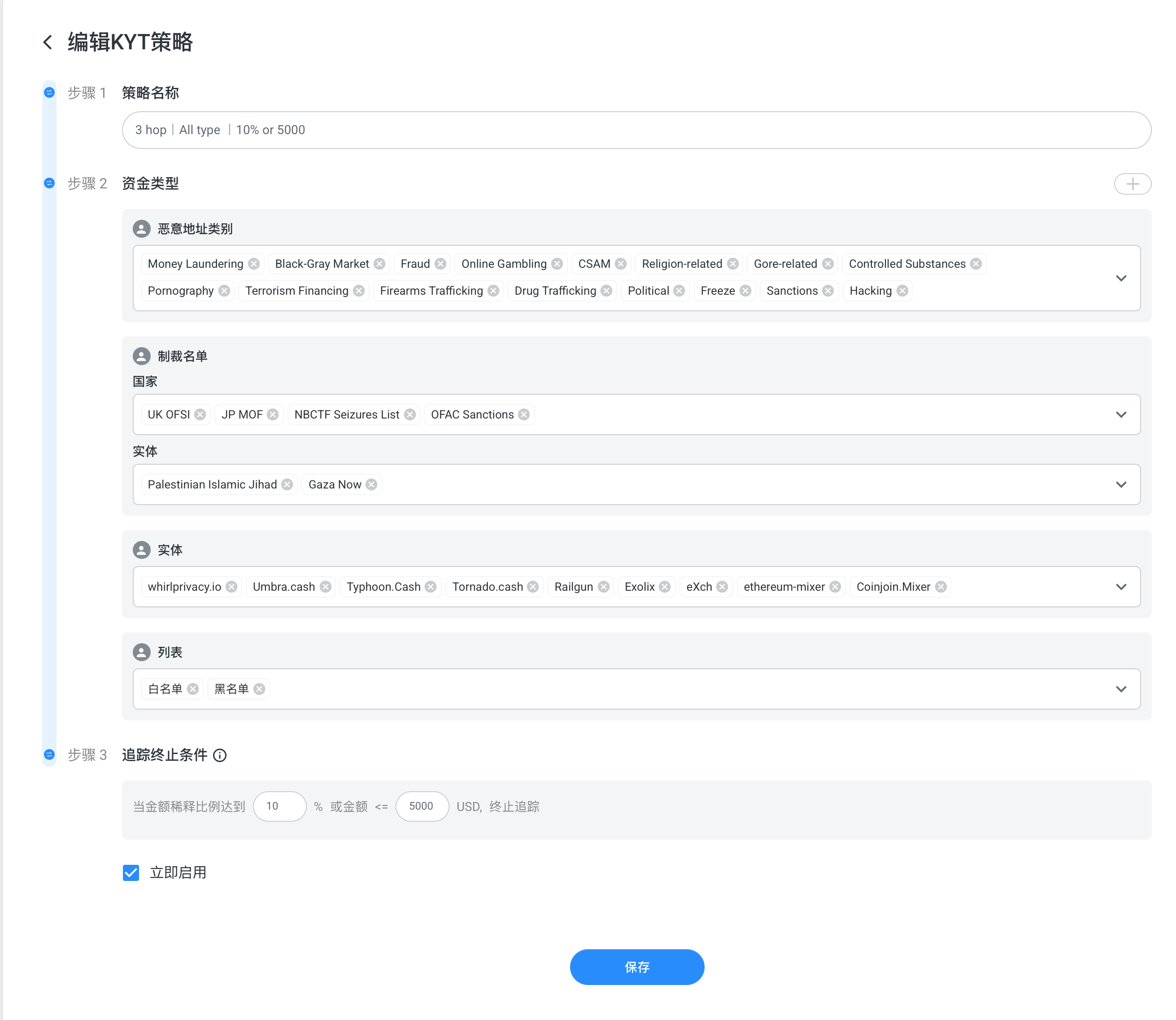Remove the UK OFSI tag

tap(200, 415)
